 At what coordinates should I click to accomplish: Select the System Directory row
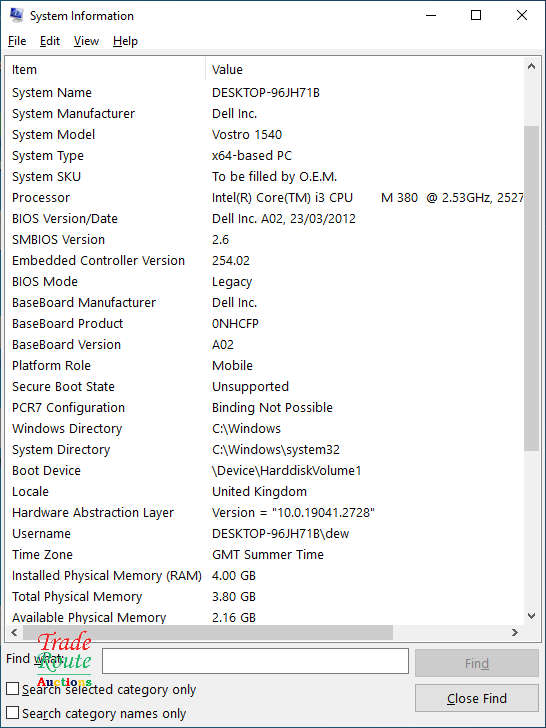(x=265, y=449)
